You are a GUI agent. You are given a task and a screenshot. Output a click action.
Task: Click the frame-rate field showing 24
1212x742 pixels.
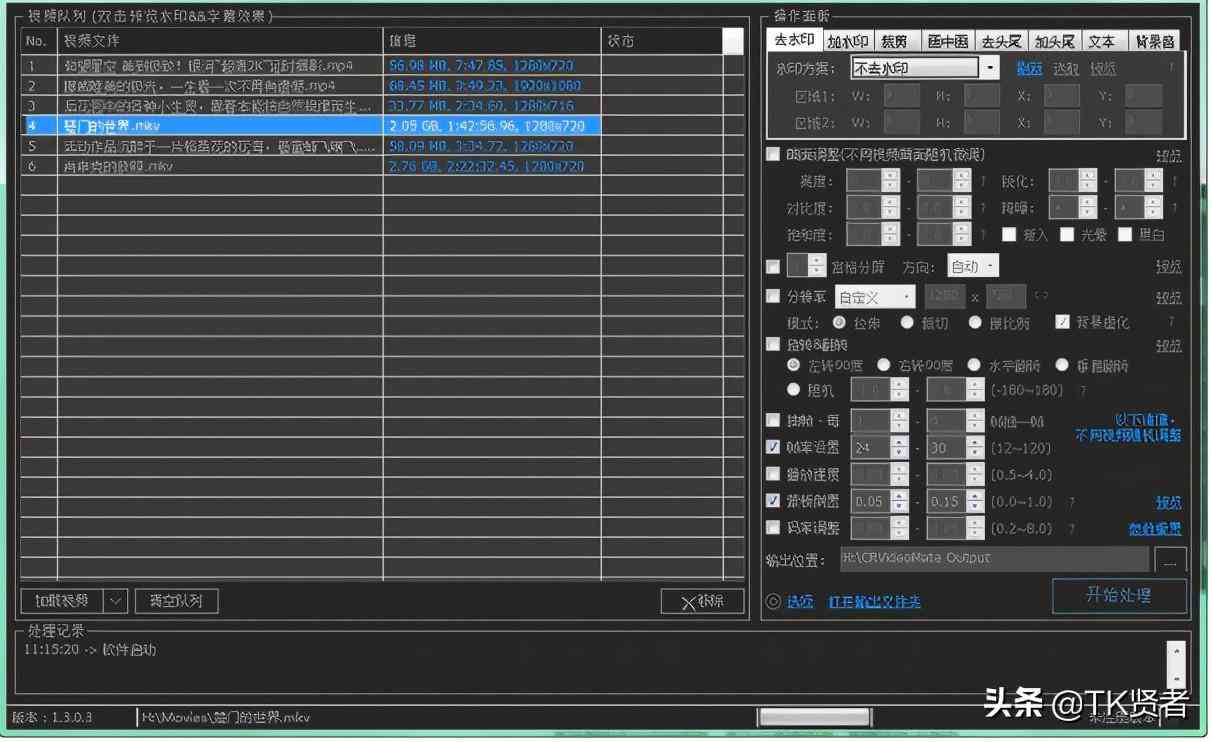pos(872,448)
